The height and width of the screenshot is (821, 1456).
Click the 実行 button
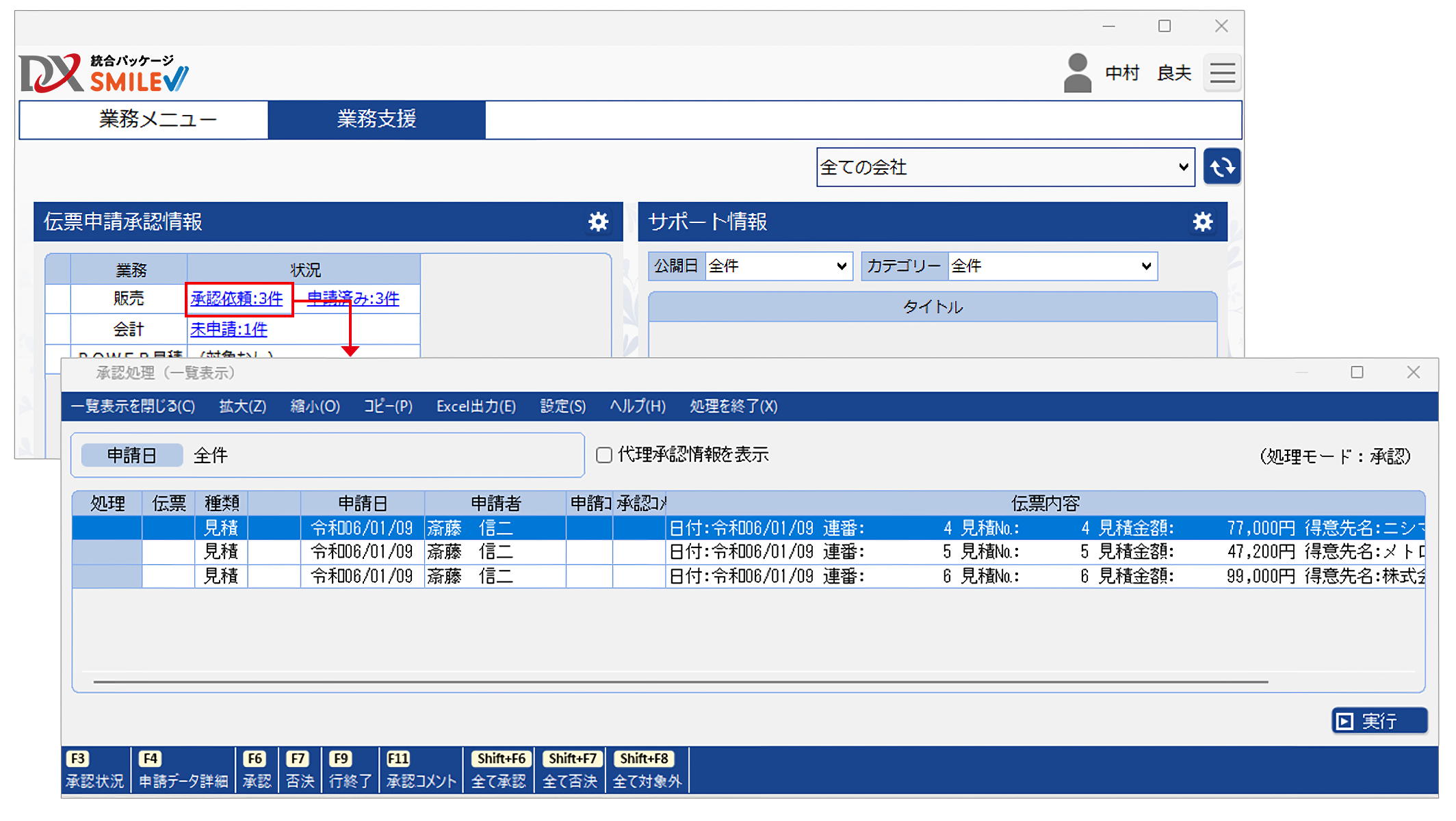[1379, 721]
